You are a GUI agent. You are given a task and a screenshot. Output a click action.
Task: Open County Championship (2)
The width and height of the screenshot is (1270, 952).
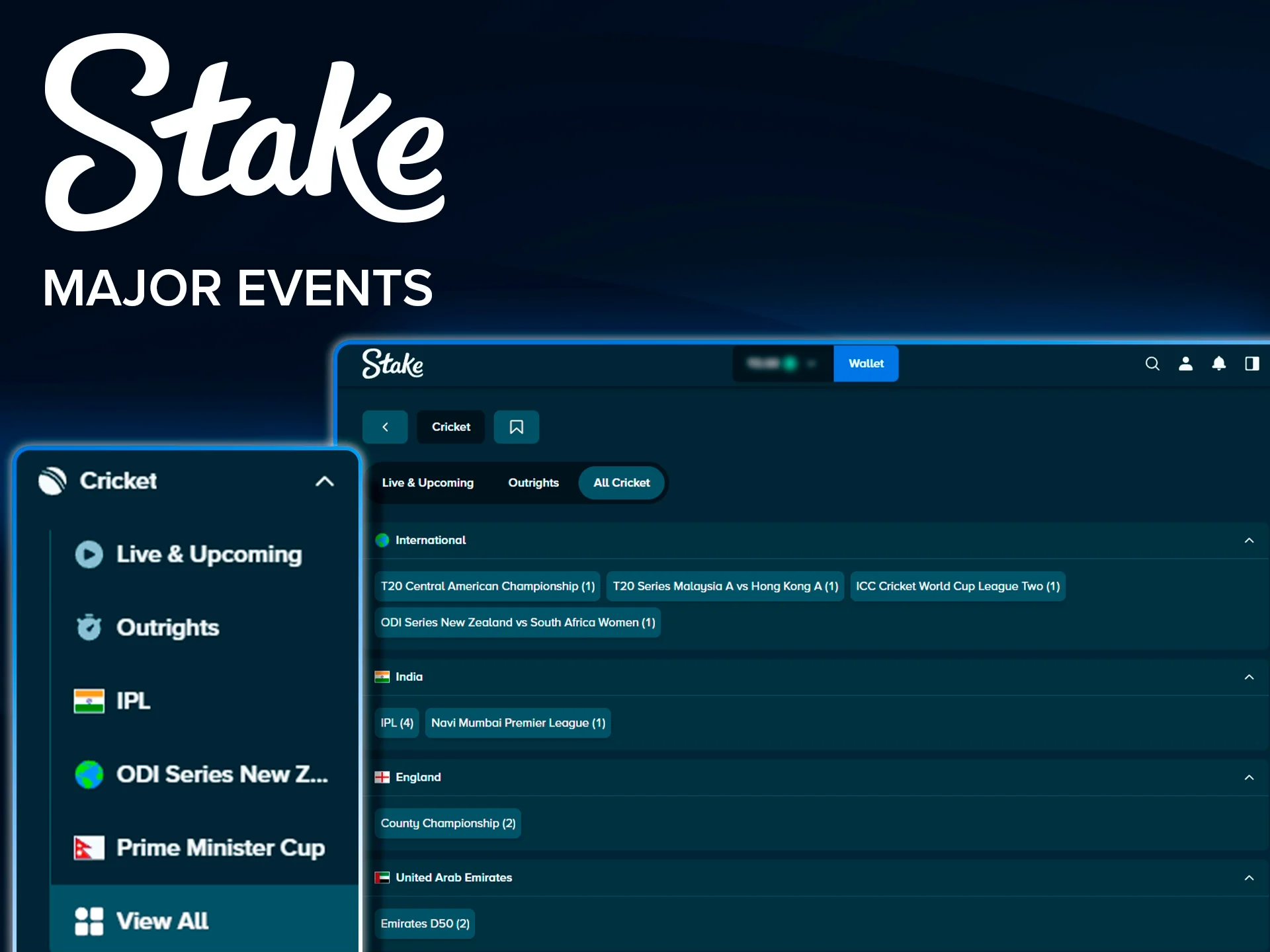pos(448,824)
